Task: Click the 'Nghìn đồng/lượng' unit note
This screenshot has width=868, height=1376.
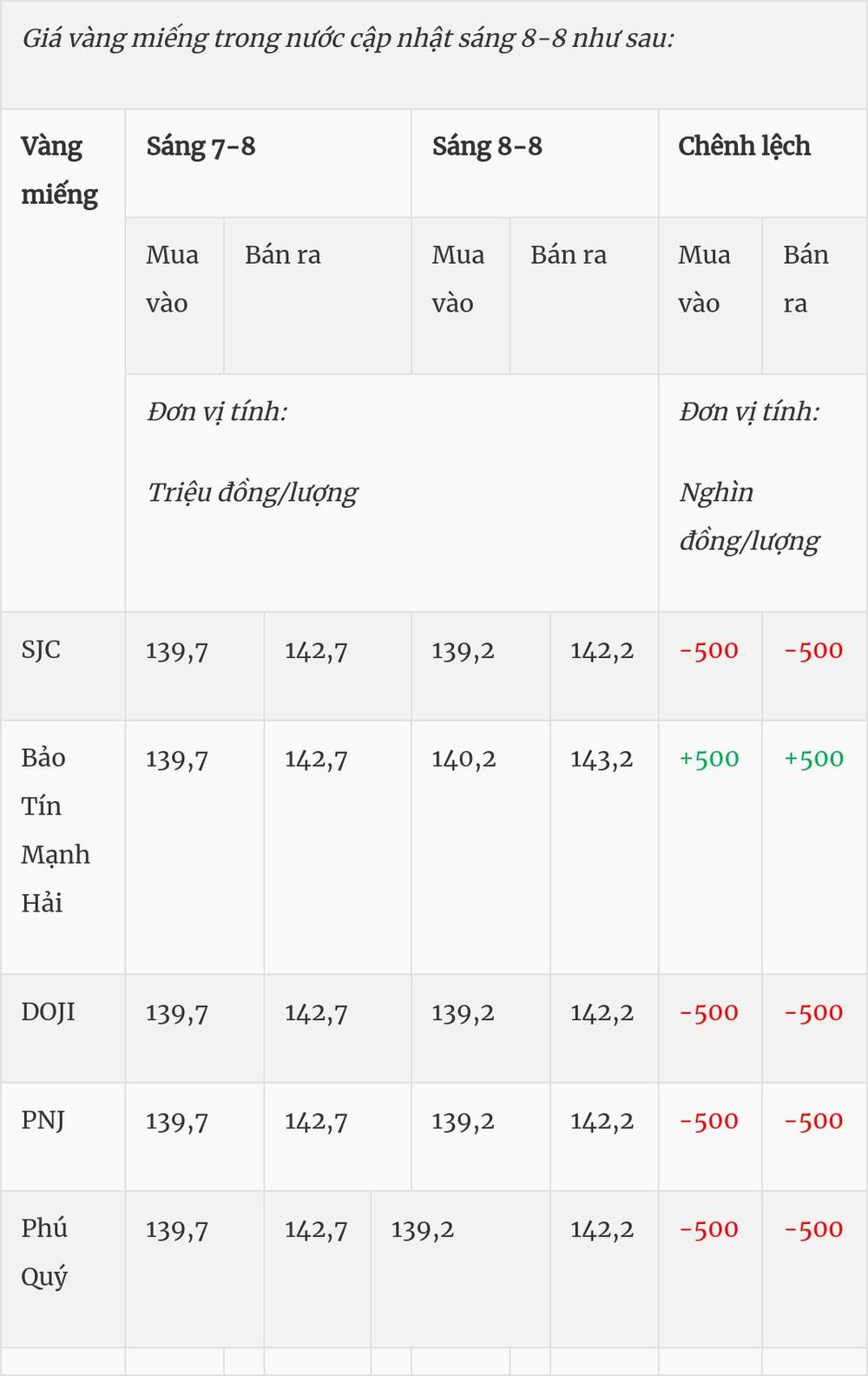Action: [x=749, y=517]
